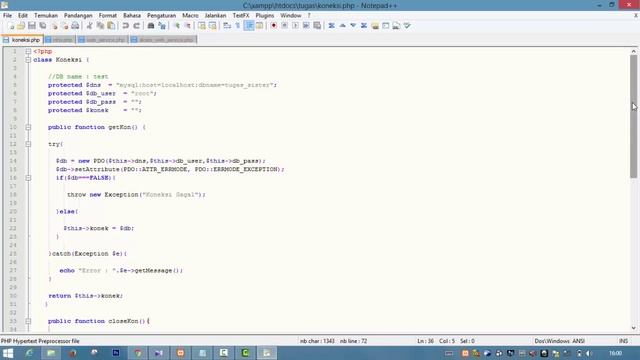Open Photoshop from the taskbar
Image resolution: width=640 pixels, height=360 pixels.
[116, 353]
